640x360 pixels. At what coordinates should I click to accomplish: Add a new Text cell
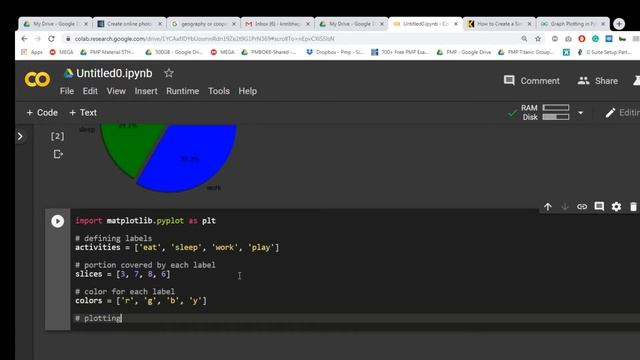(x=83, y=113)
